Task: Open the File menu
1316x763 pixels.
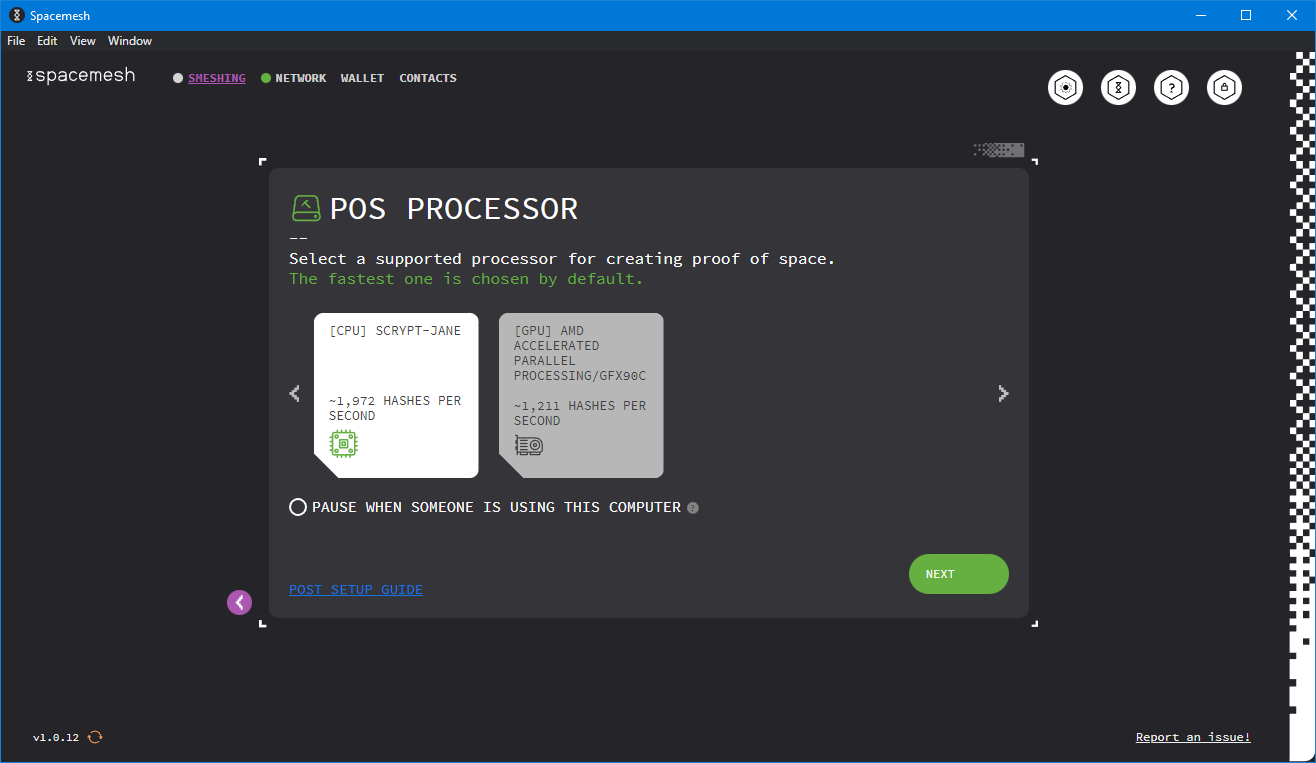Action: 16,41
